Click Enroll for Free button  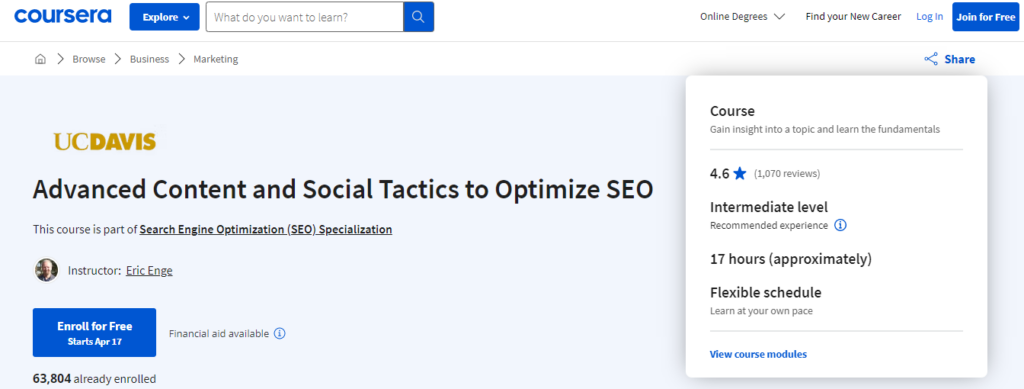pyautogui.click(x=95, y=332)
